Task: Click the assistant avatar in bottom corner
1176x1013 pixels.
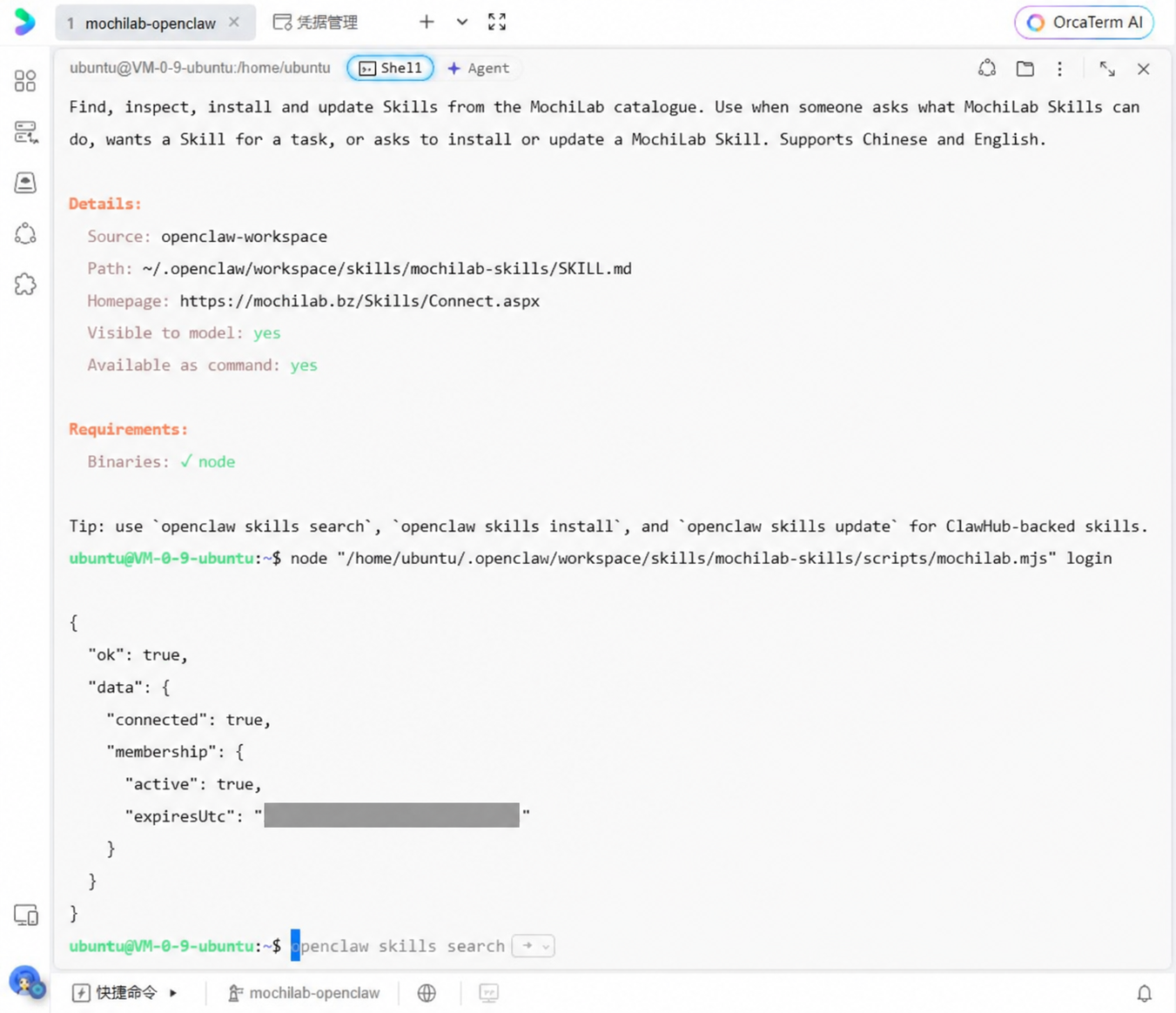Action: (x=26, y=983)
